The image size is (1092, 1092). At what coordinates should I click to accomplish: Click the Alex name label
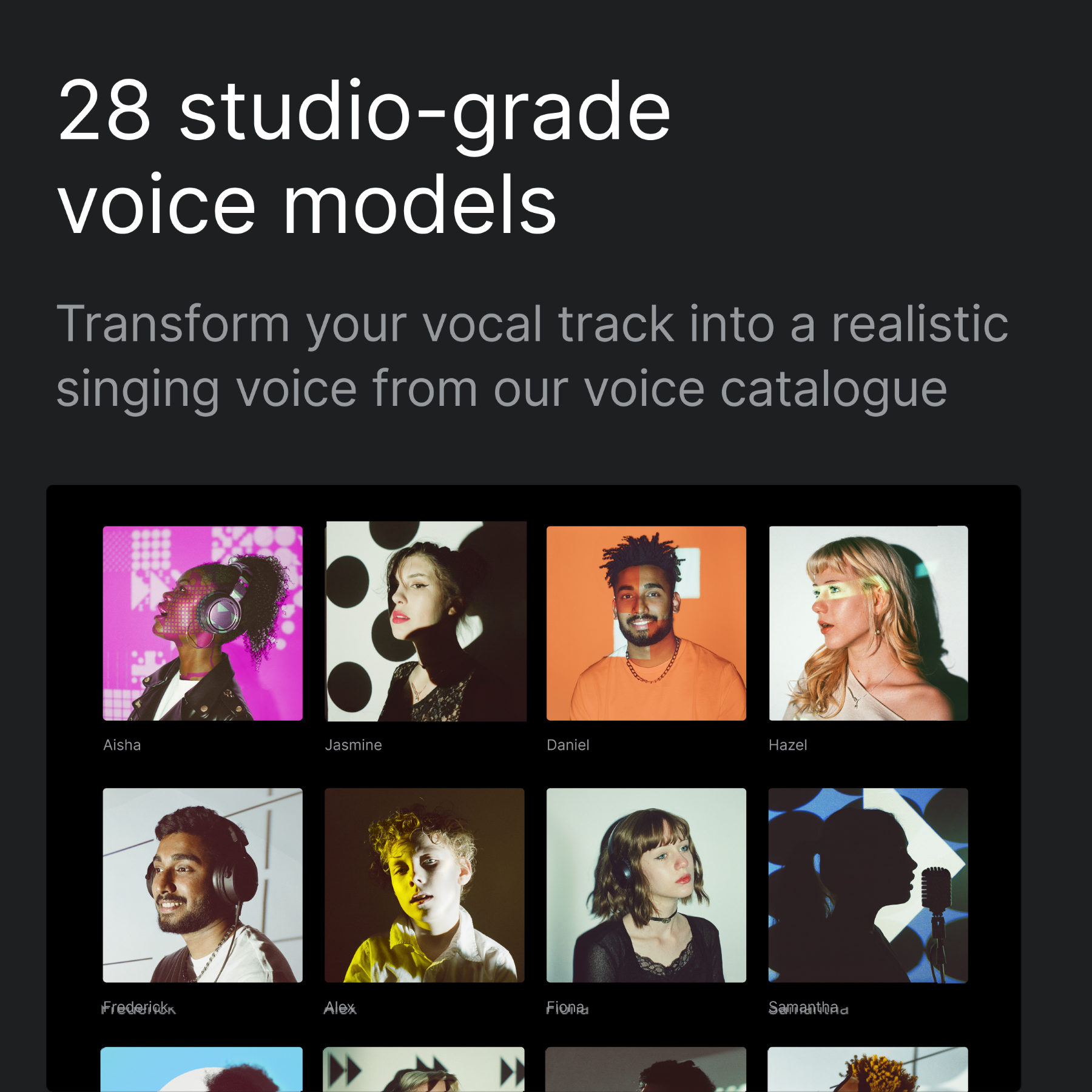(340, 1008)
